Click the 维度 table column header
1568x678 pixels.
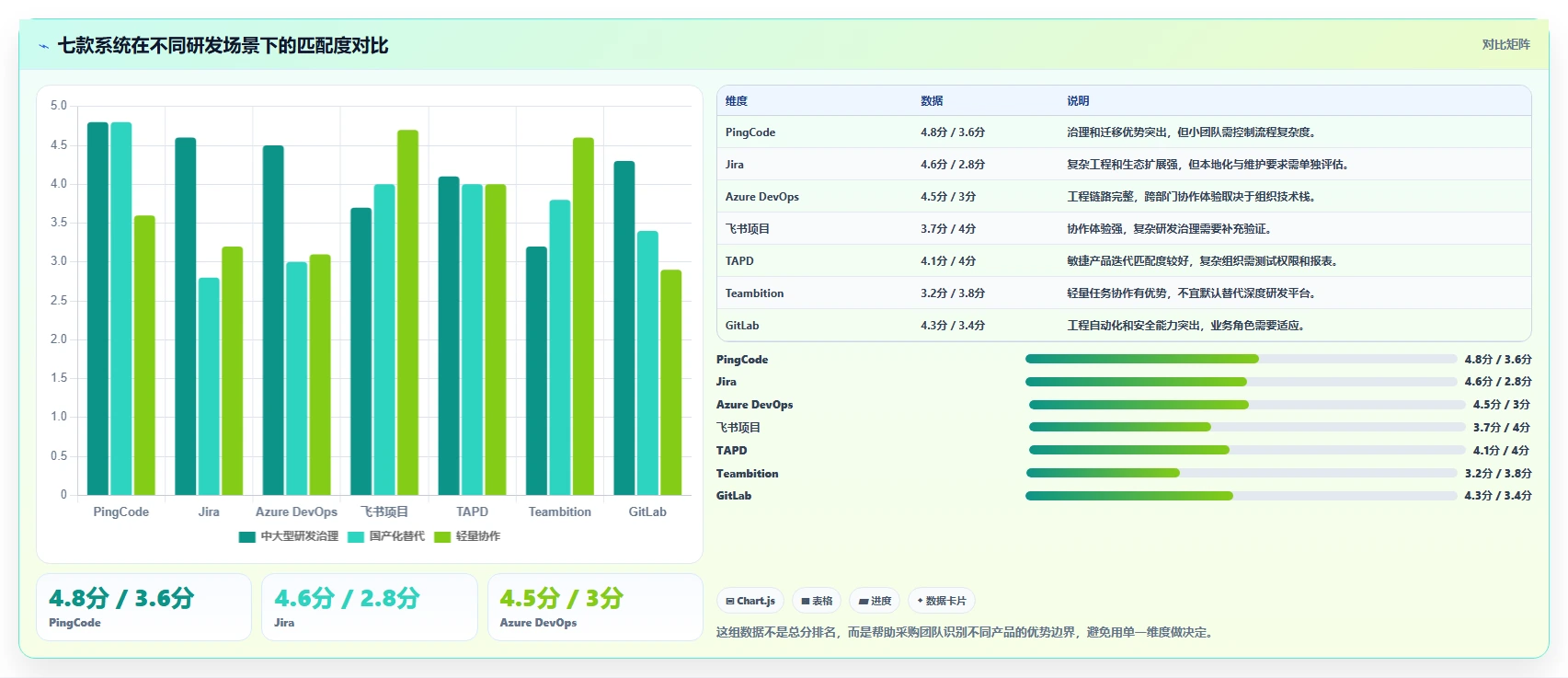(x=737, y=101)
